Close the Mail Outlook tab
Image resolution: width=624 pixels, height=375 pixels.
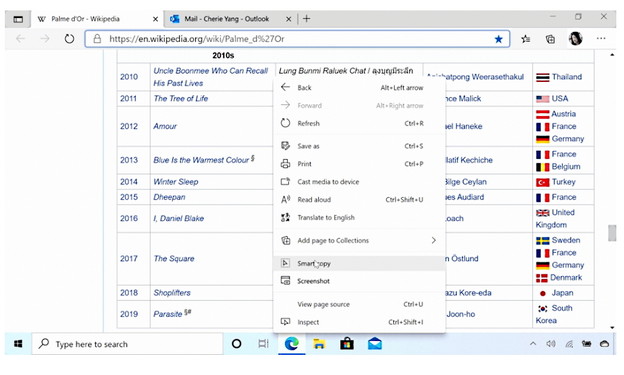click(x=289, y=19)
